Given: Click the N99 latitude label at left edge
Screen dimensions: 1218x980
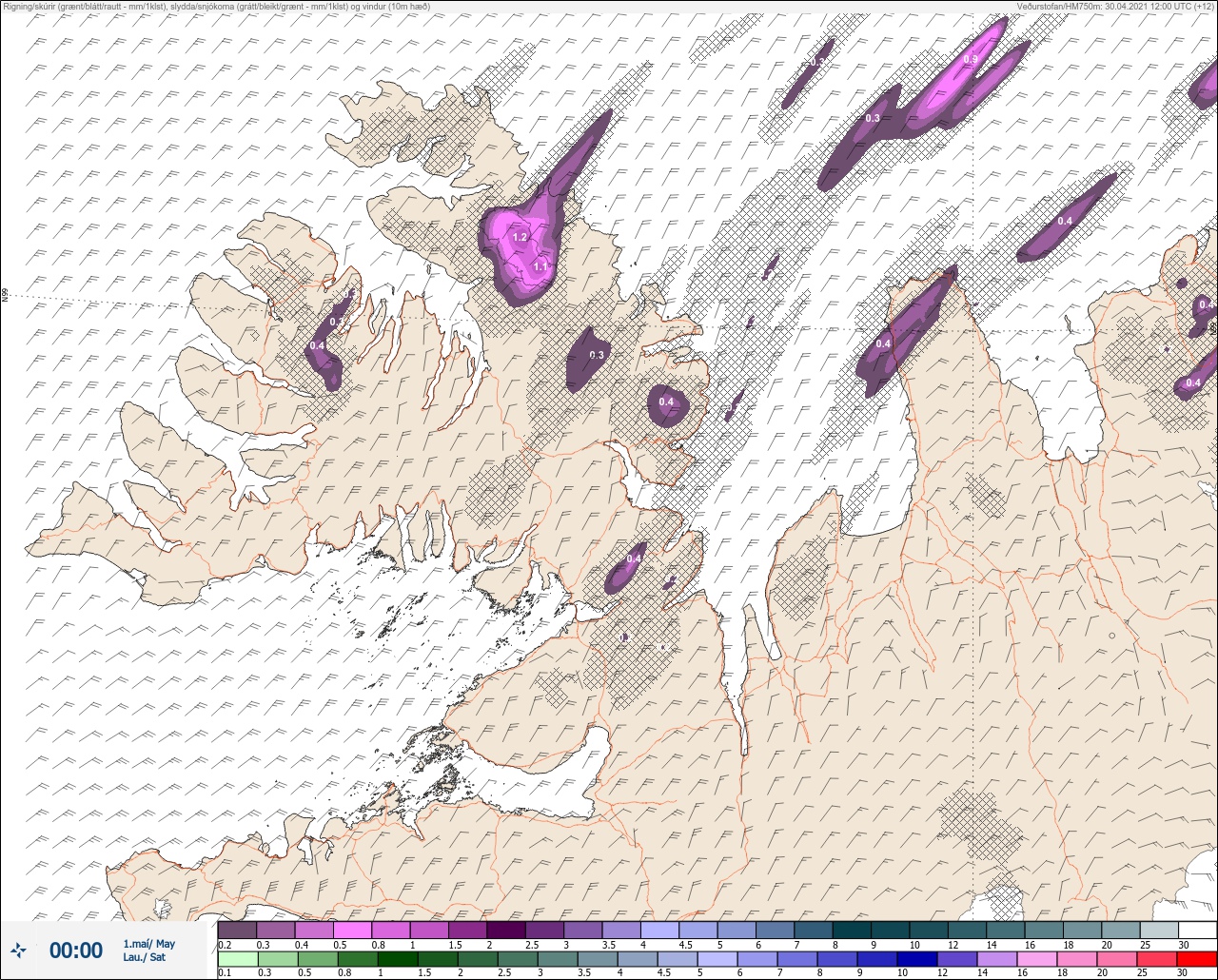Looking at the screenshot, I should pyautogui.click(x=5, y=296).
